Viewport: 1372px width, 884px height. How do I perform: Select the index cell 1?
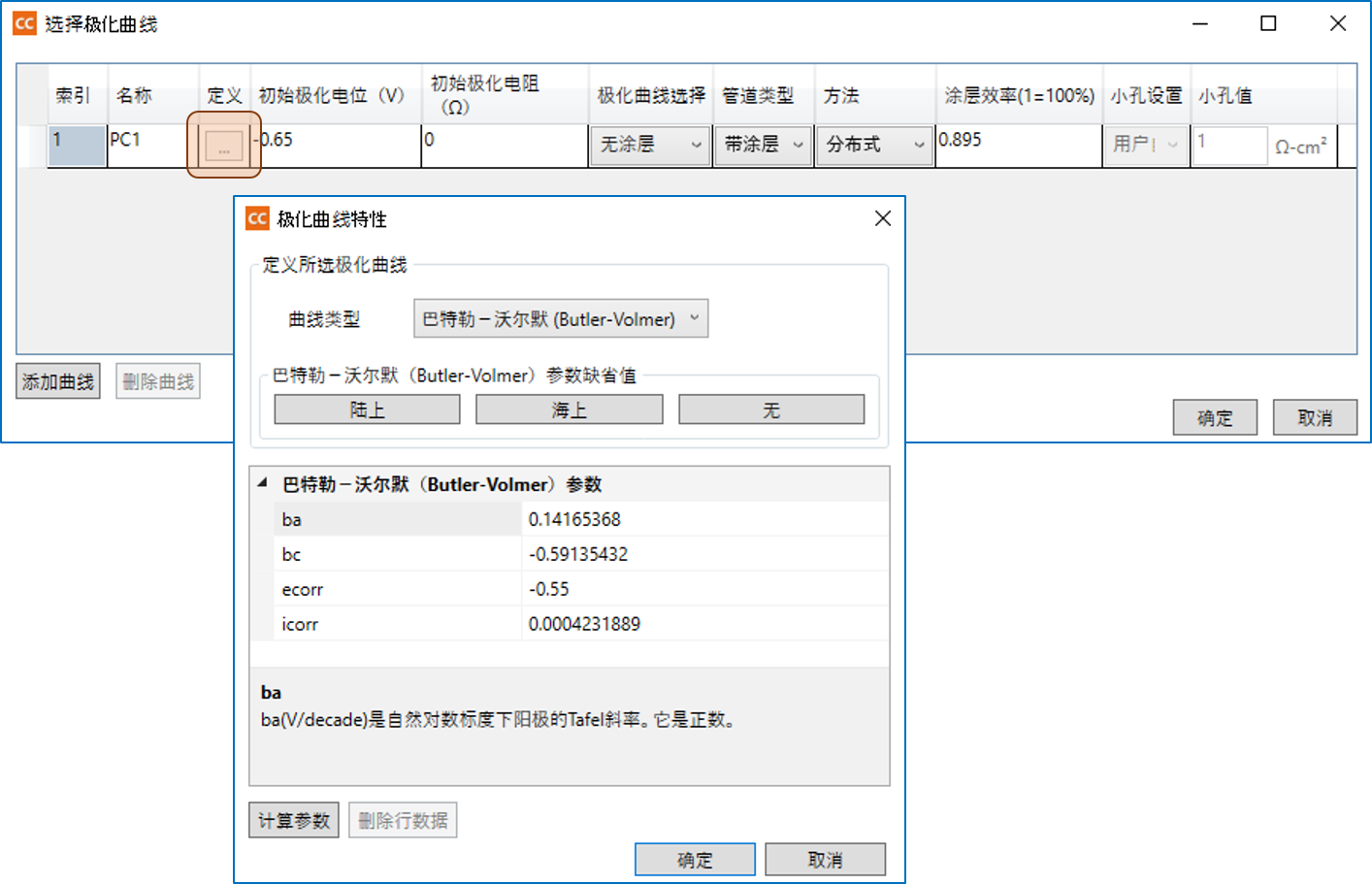[x=77, y=146]
